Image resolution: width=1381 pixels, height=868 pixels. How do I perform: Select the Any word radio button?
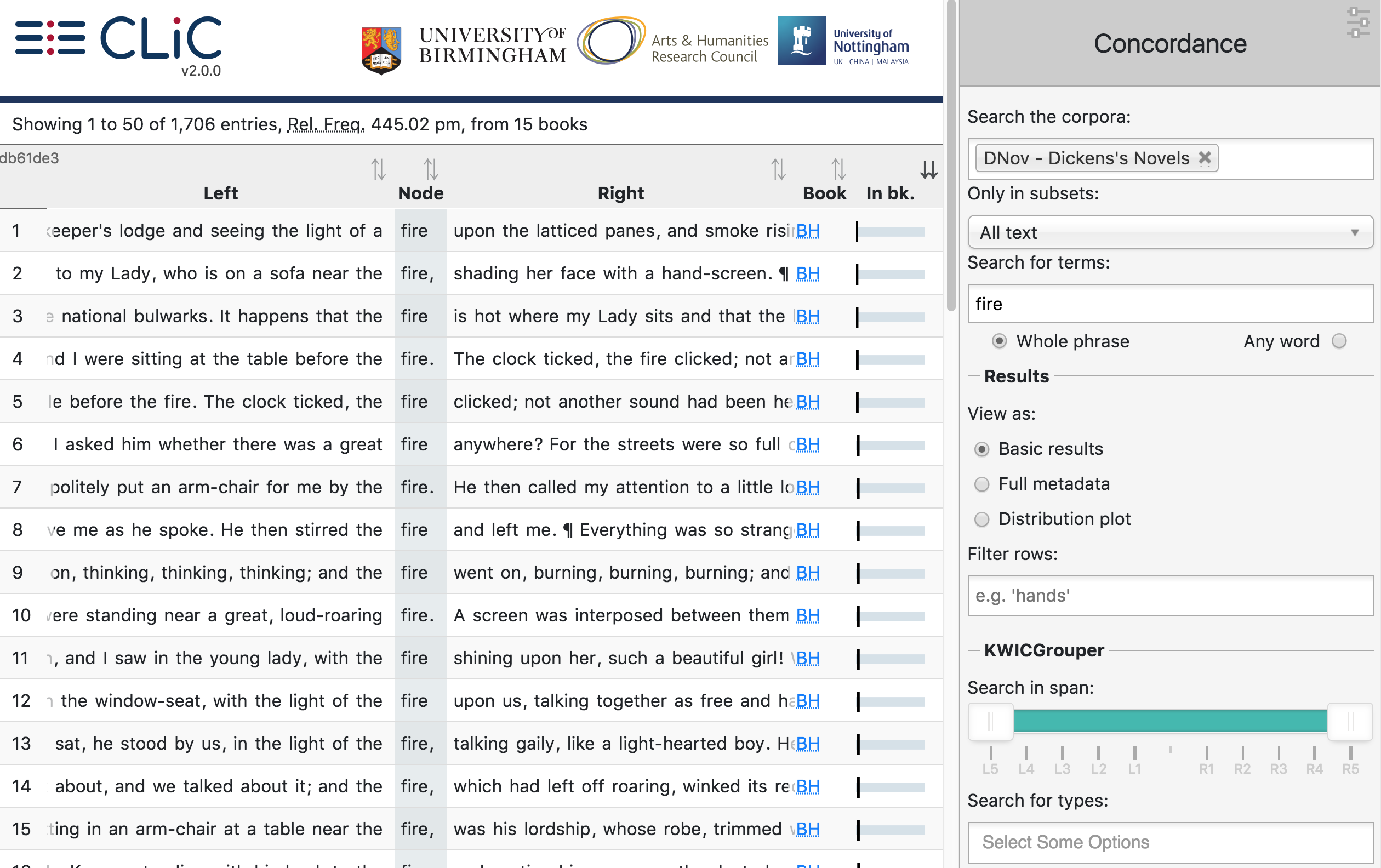coord(1339,341)
